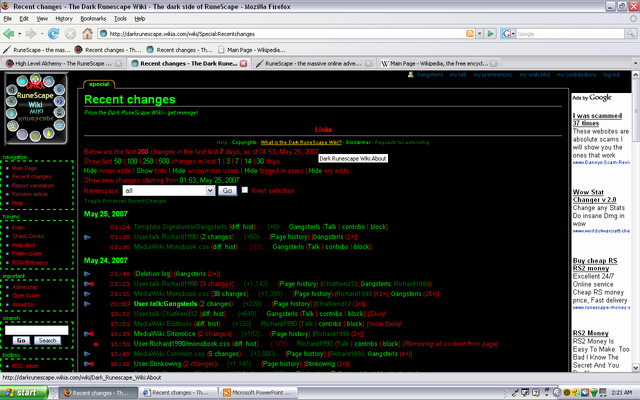Open the Bookmarks menu
The width and height of the screenshot is (640, 400).
(x=93, y=18)
